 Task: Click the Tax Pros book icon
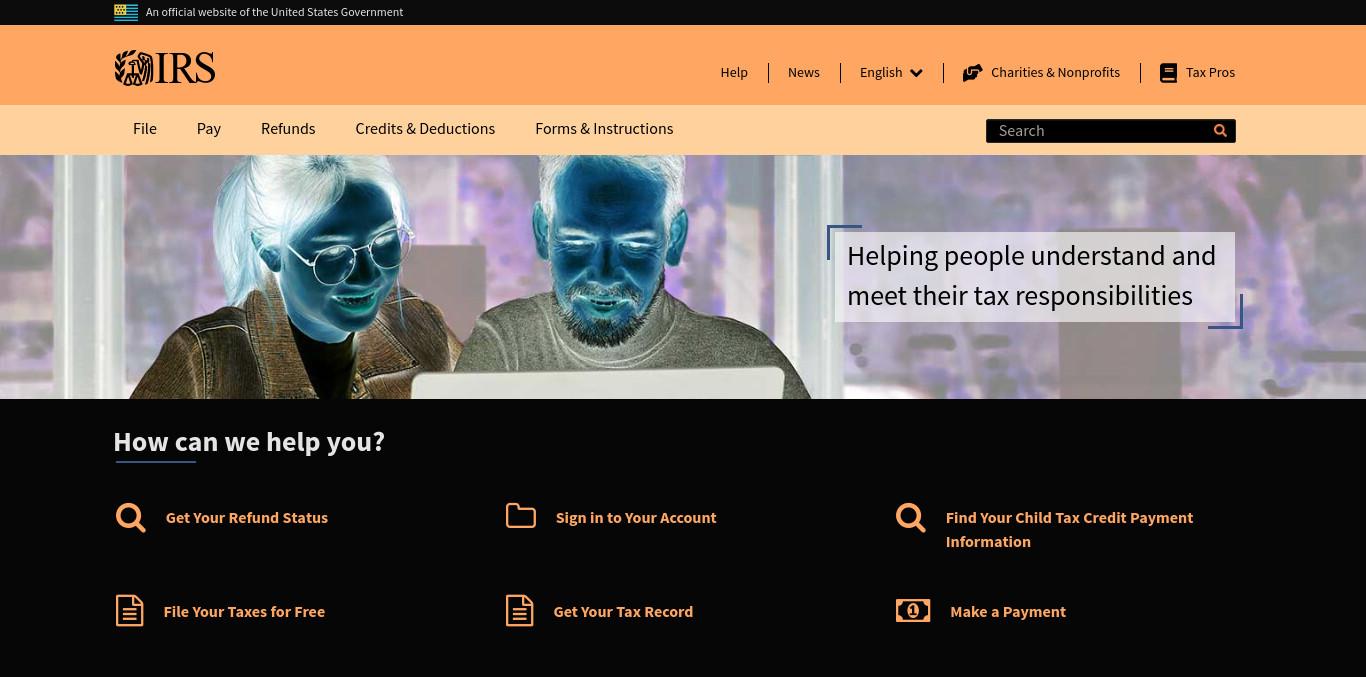[x=1168, y=73]
